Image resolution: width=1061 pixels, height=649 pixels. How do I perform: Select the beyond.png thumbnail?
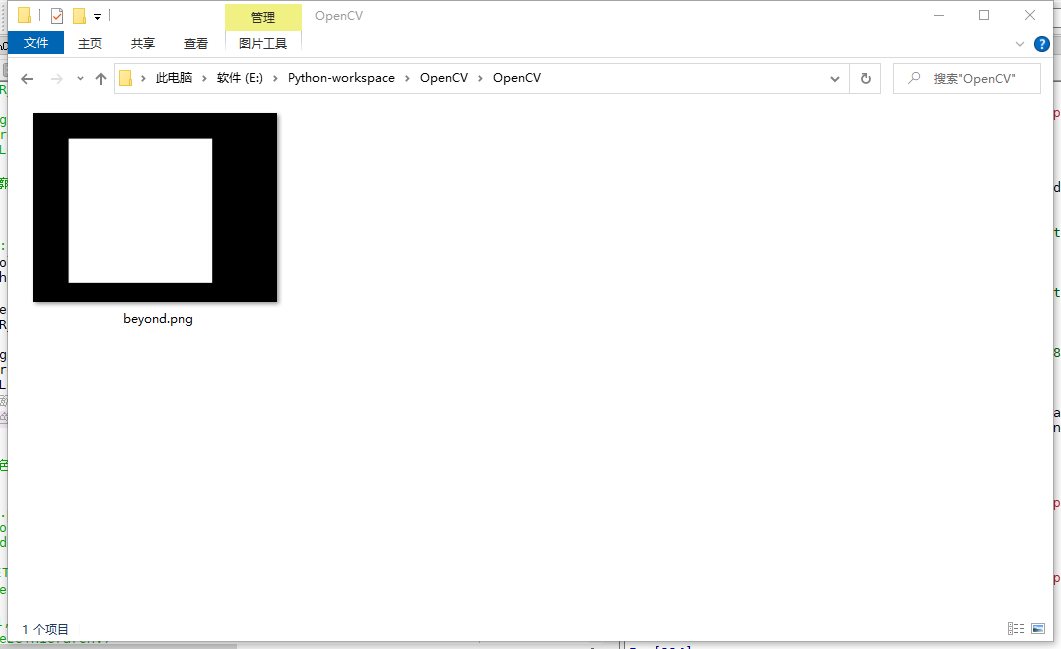[155, 207]
